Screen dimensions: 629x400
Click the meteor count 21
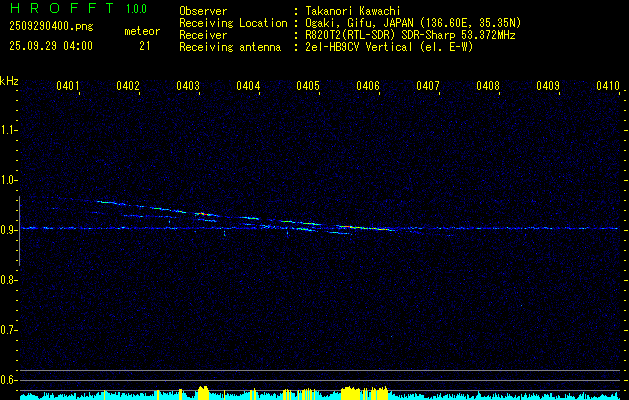tap(145, 46)
